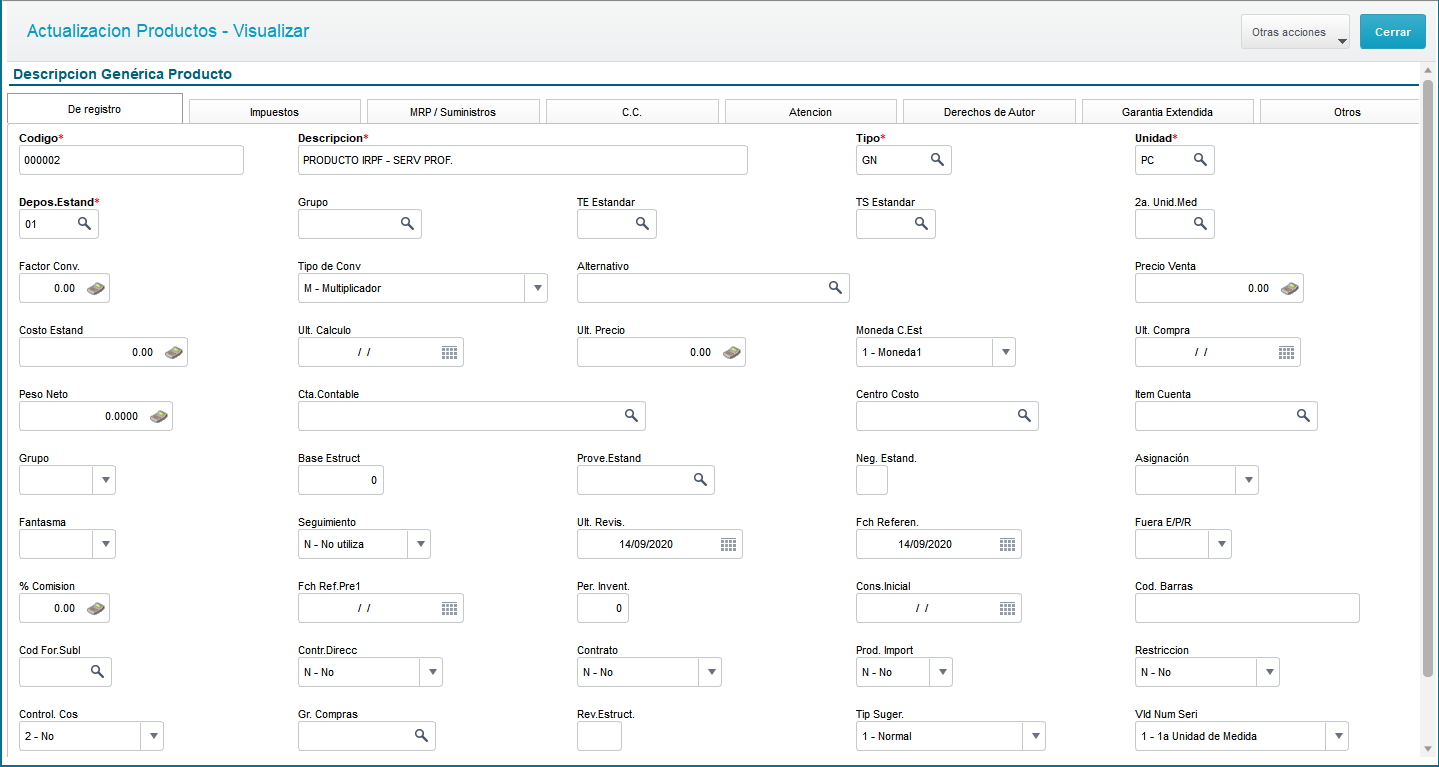Screen dimensions: 1439x767
Task: Expand Contrato dropdown
Action: click(710, 672)
